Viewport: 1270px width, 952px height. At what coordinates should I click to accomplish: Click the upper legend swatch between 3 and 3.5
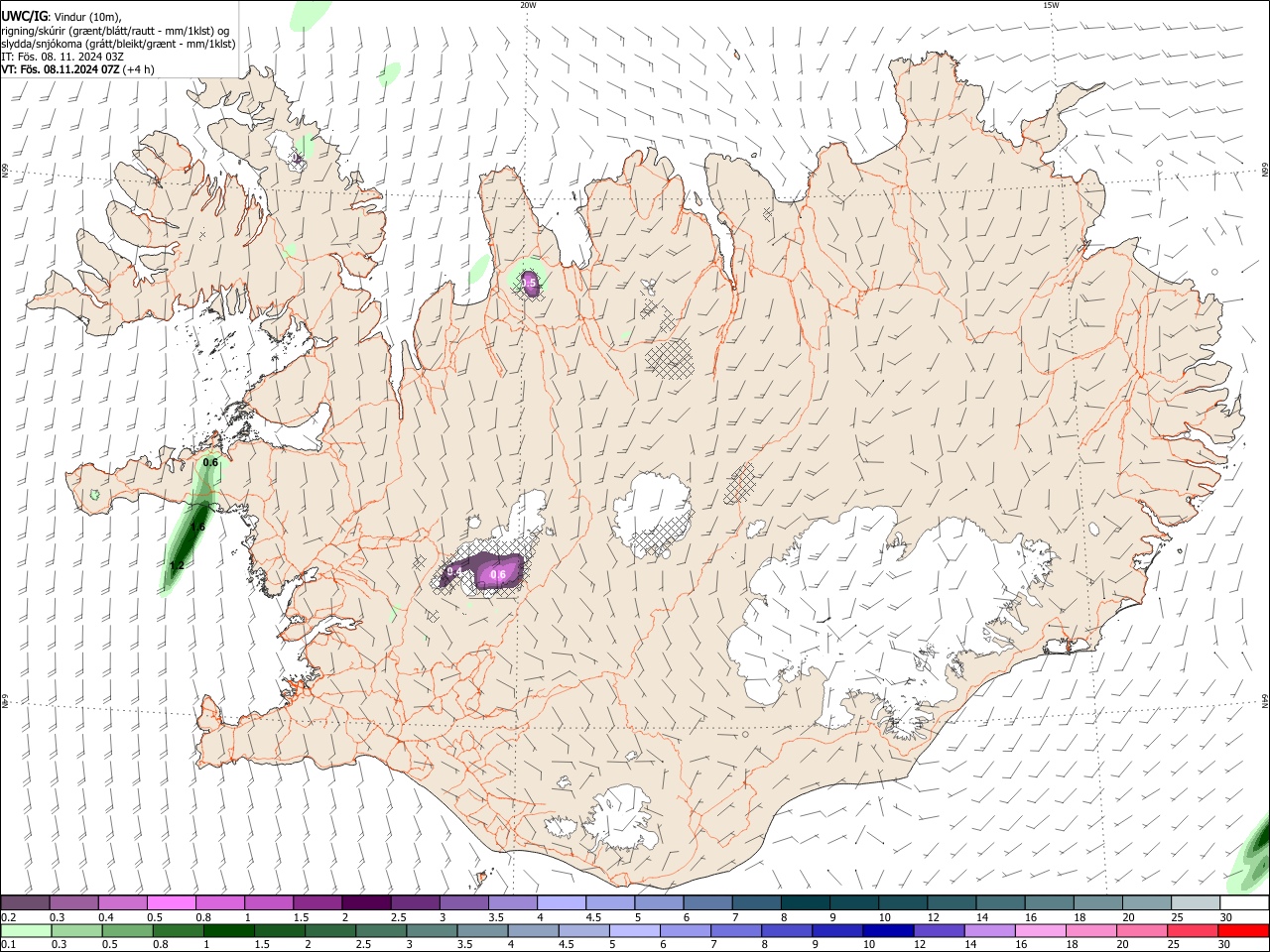(463, 903)
